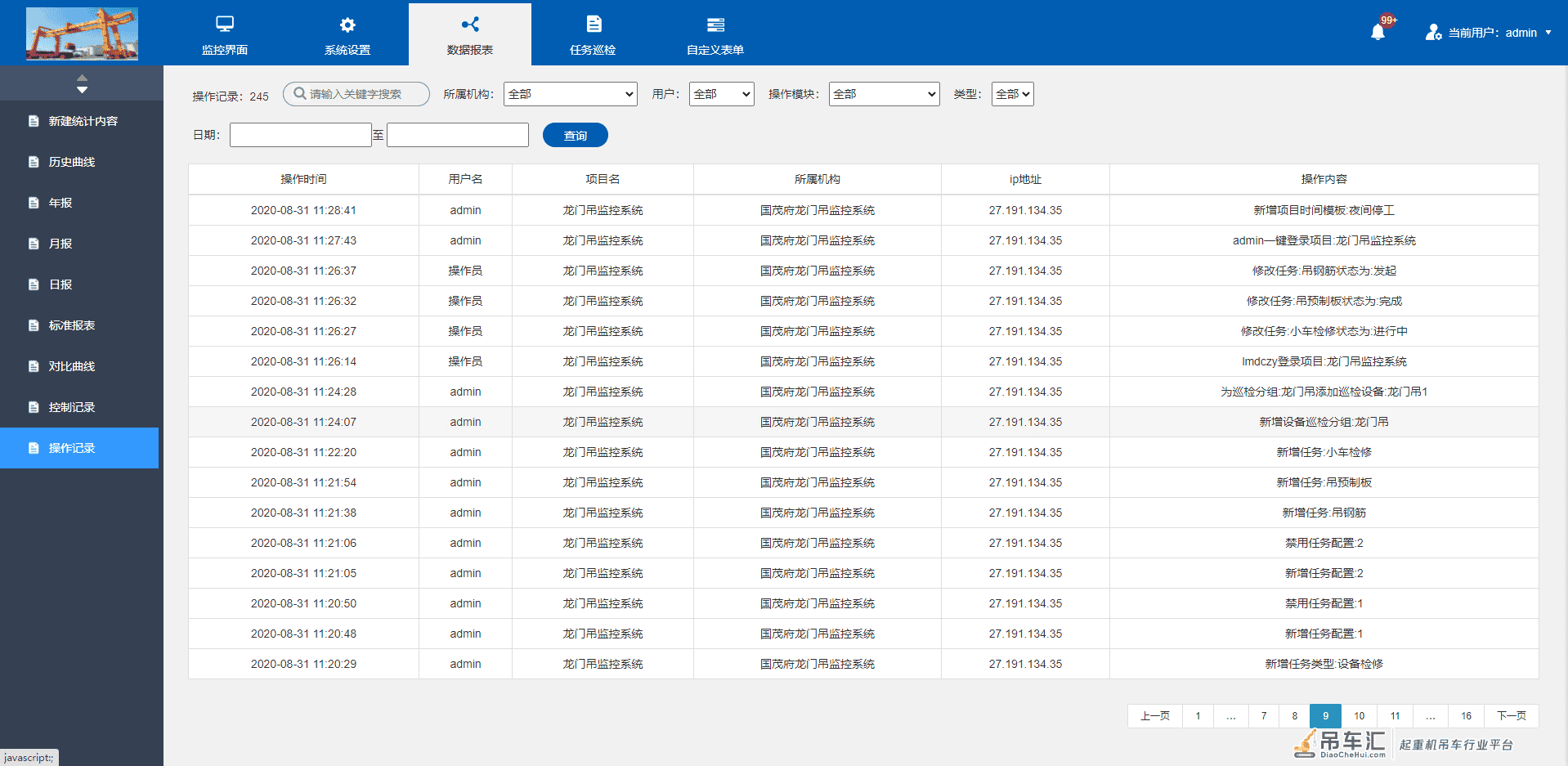Click the share icon for 数据报表

pos(470,25)
